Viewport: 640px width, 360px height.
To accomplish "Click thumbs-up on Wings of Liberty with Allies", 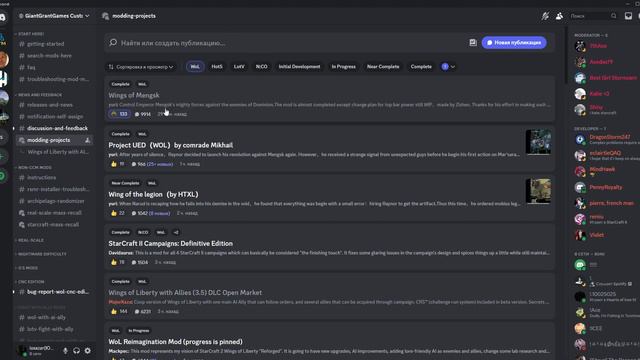I will [119, 311].
